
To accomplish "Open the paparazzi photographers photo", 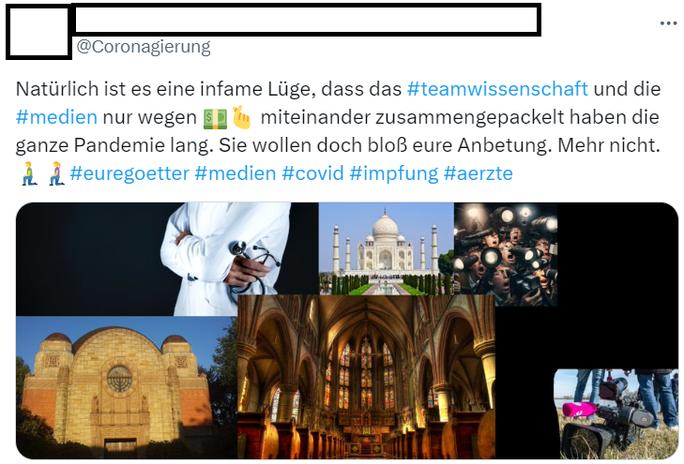I will click(x=506, y=255).
